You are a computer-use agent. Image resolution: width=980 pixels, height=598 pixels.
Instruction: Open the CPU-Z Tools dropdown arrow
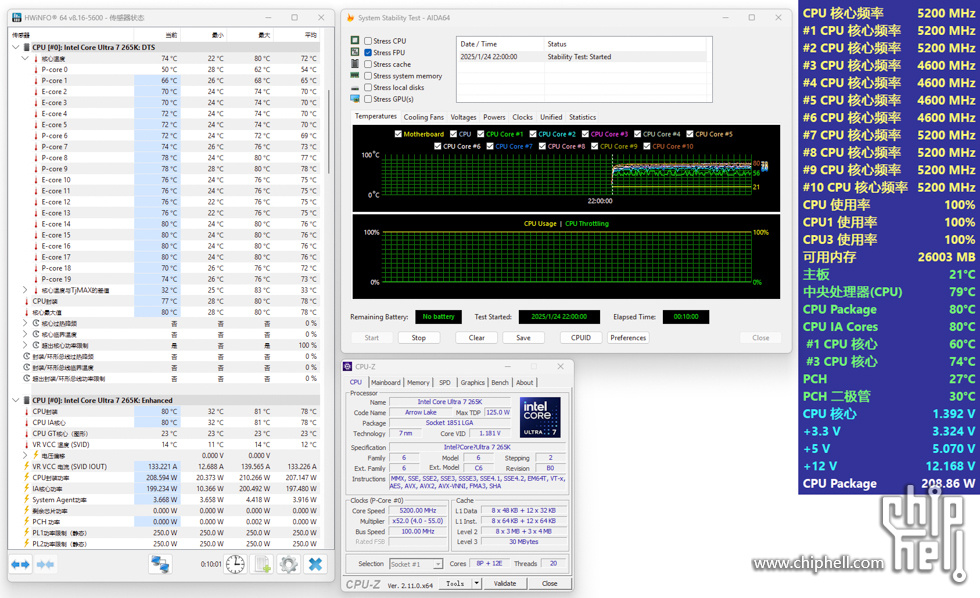coord(477,583)
